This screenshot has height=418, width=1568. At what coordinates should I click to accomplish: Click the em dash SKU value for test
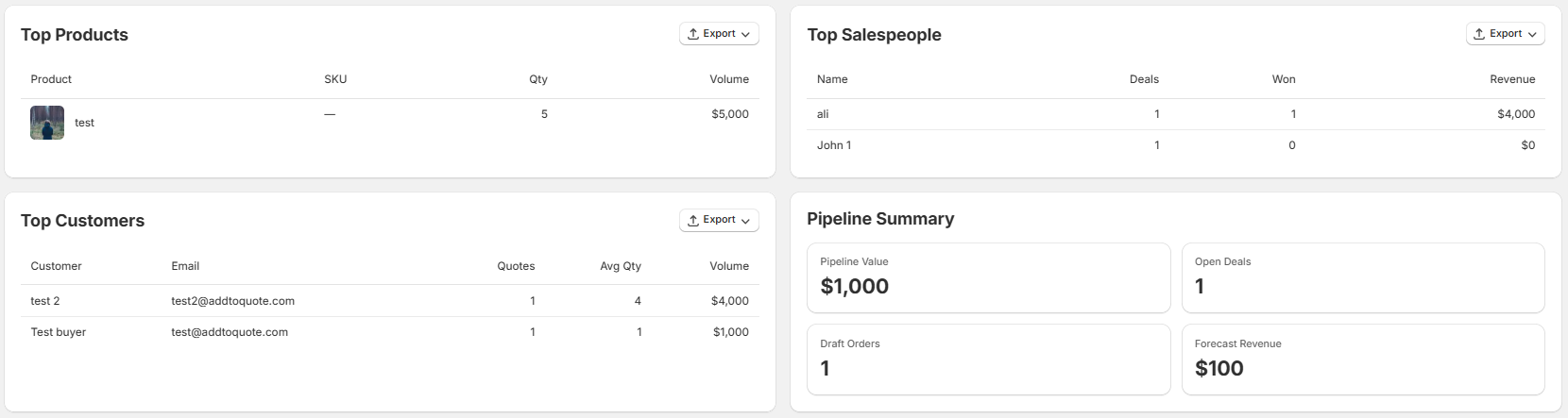click(330, 114)
